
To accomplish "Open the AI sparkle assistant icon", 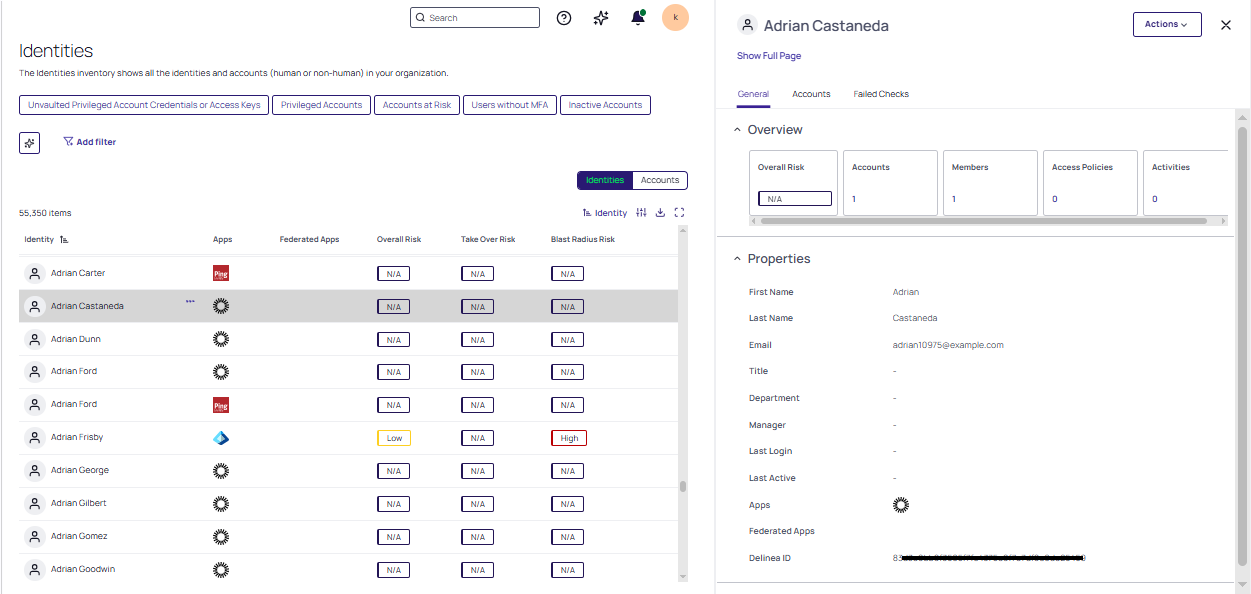I will (601, 18).
